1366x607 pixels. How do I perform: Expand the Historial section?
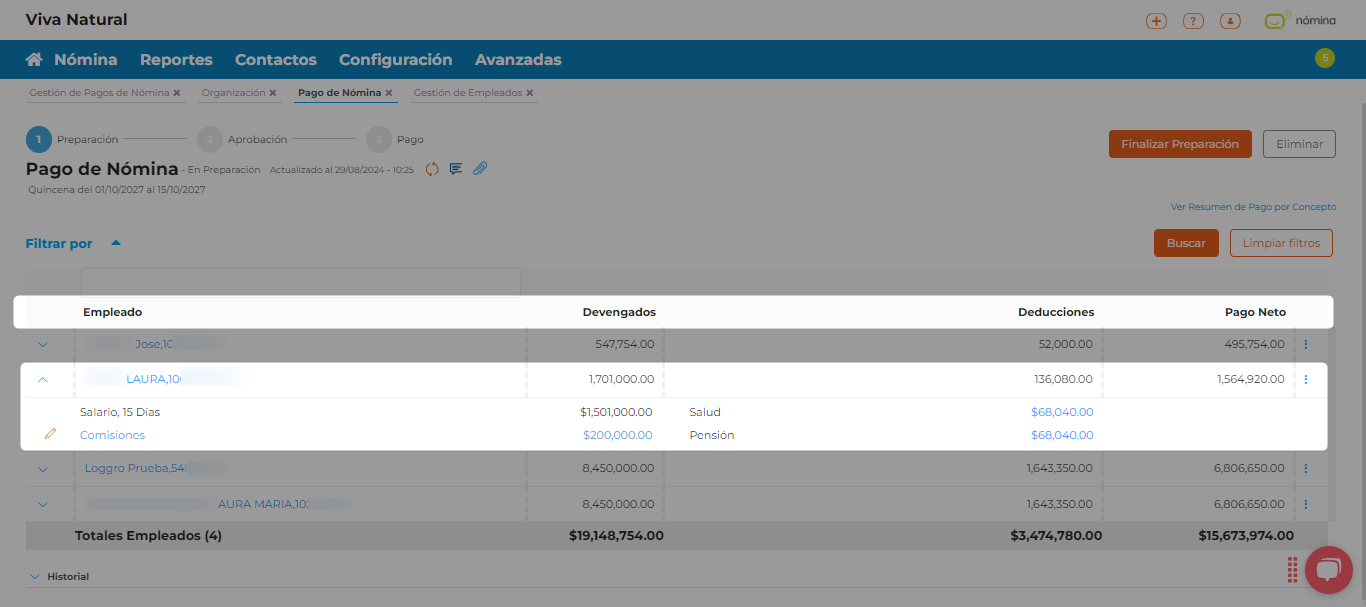[x=35, y=577]
